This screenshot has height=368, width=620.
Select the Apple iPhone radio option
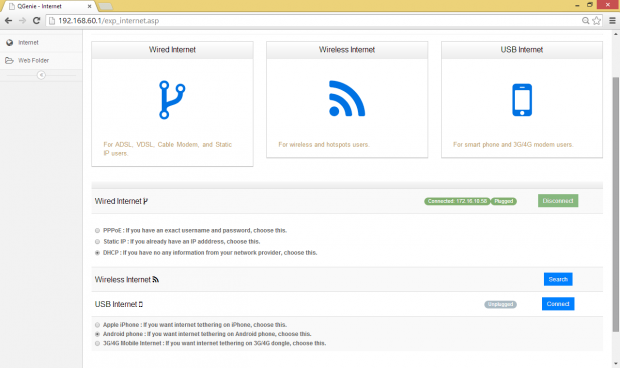pos(97,325)
